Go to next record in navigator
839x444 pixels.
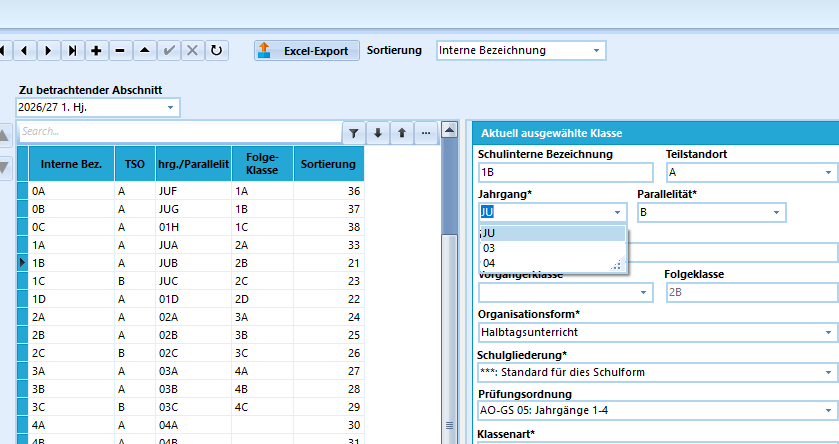coord(48,51)
